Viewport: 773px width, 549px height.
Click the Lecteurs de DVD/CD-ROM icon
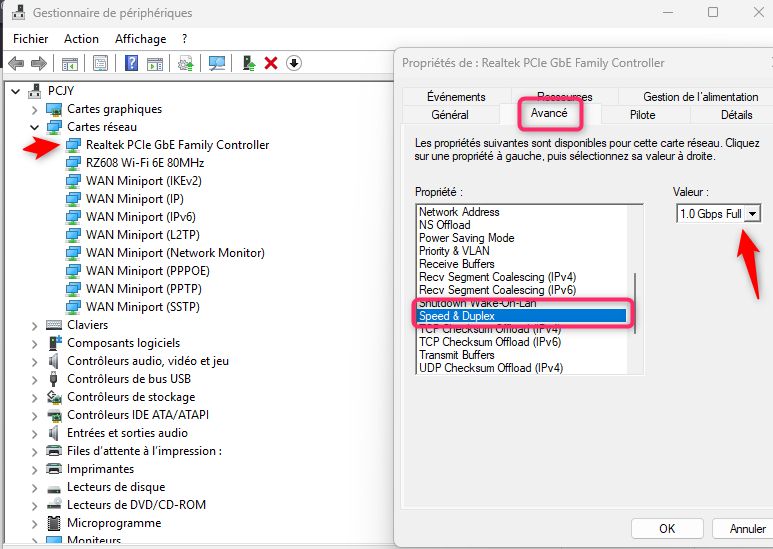point(54,505)
